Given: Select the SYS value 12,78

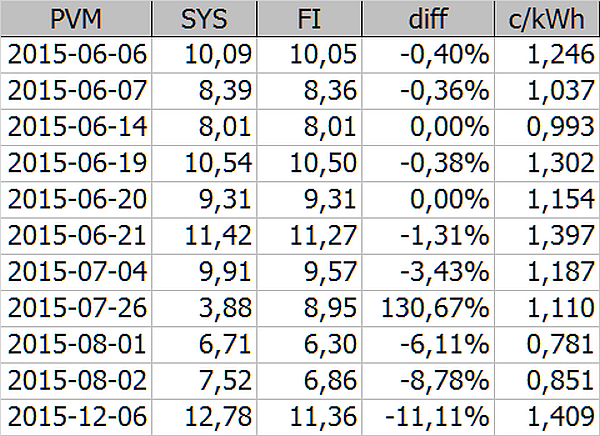Looking at the screenshot, I should tap(207, 417).
